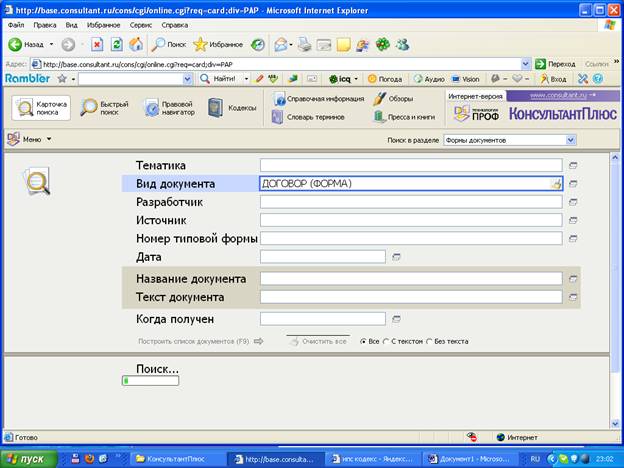The image size is (624, 468).
Task: Select the Без текста radio option
Action: click(429, 342)
